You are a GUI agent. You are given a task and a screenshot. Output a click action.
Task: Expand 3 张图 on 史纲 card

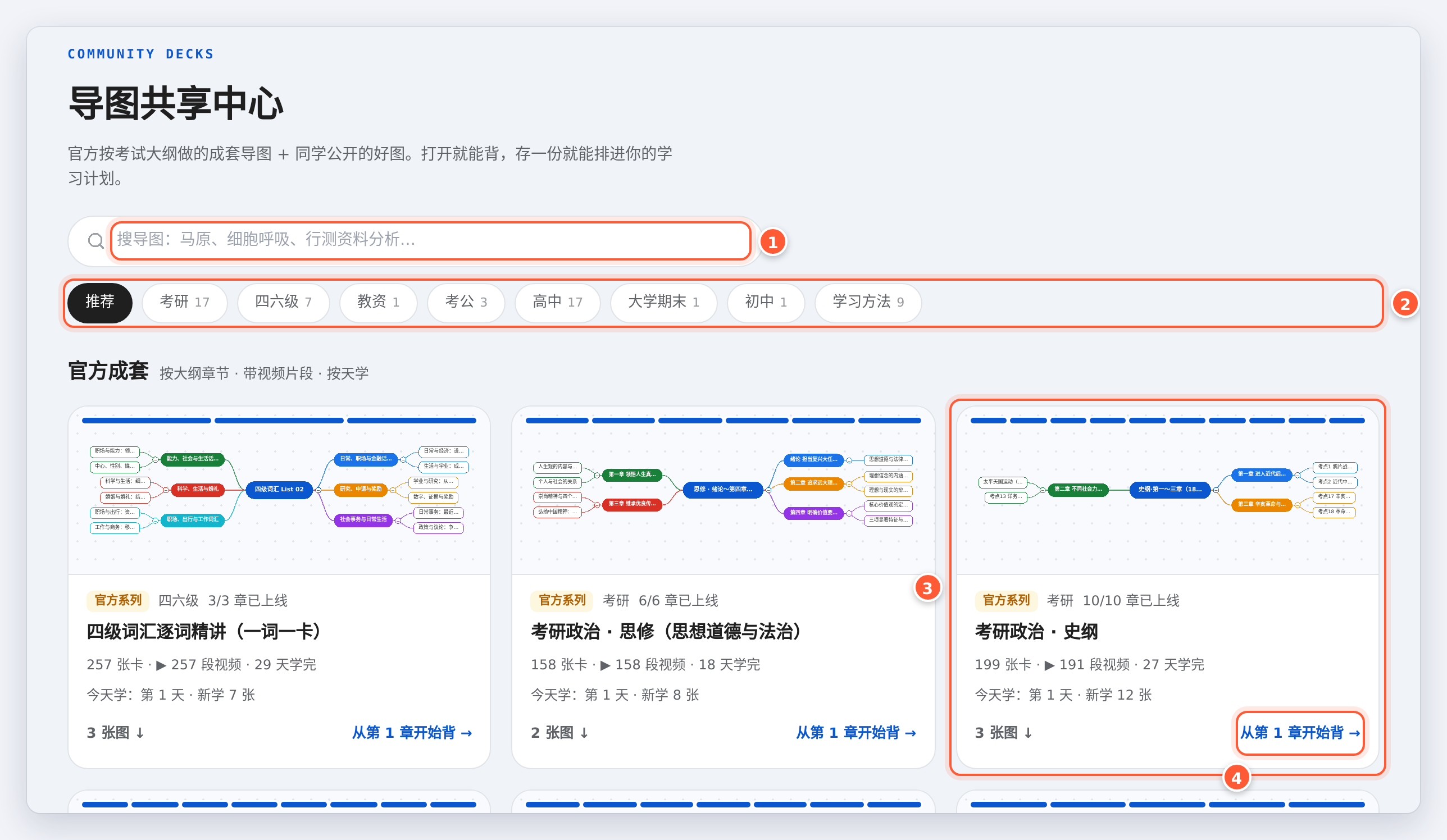[1004, 733]
